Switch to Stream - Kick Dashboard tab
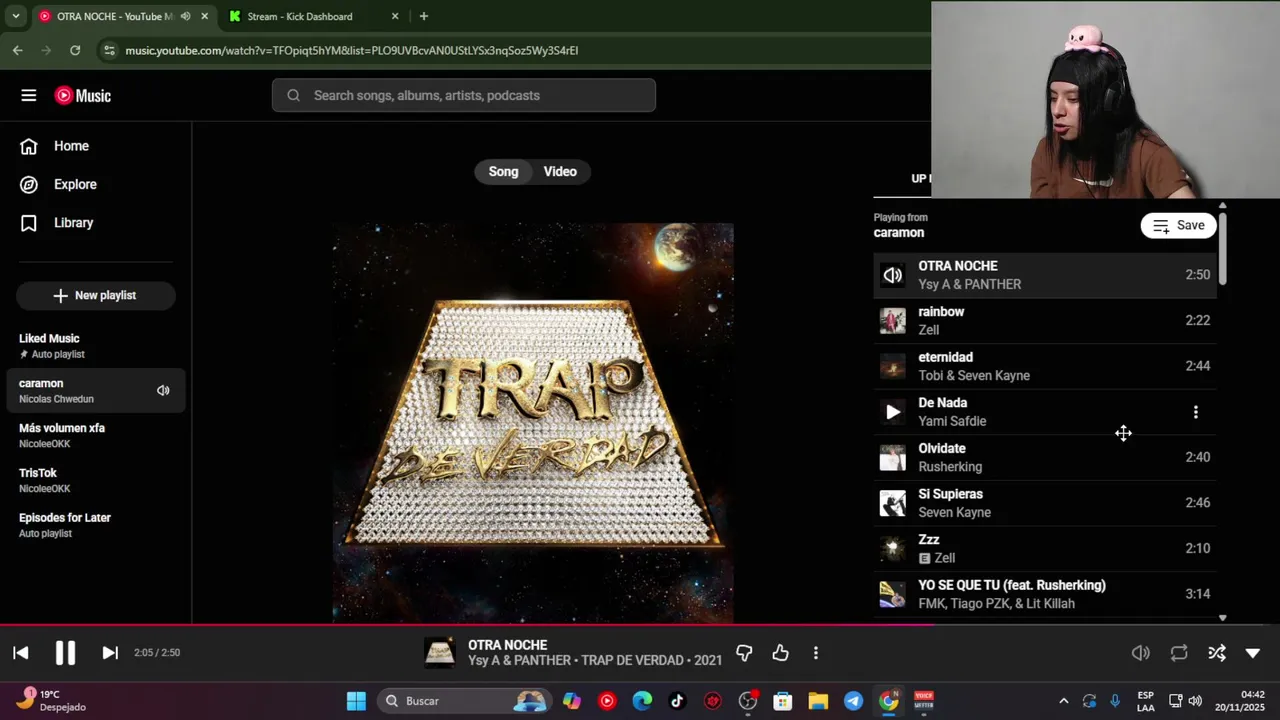Image resolution: width=1280 pixels, height=720 pixels. (312, 16)
